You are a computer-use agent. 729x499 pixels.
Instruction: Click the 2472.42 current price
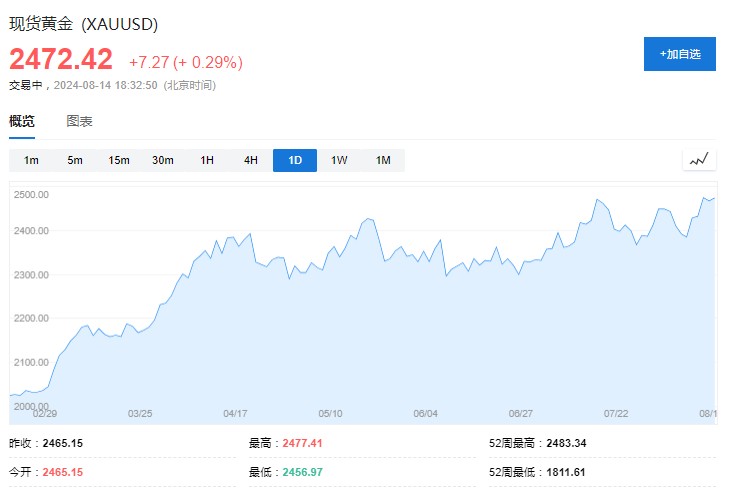click(61, 60)
